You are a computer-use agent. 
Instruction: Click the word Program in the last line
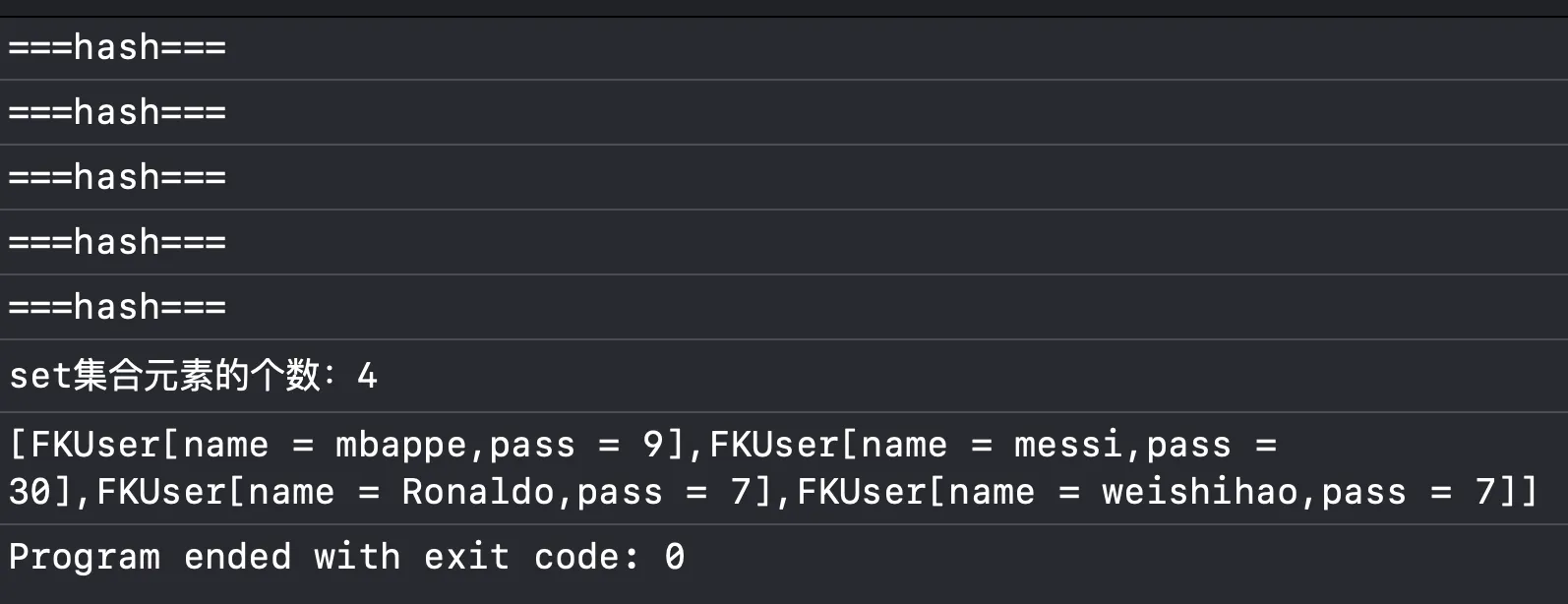[x=85, y=559]
